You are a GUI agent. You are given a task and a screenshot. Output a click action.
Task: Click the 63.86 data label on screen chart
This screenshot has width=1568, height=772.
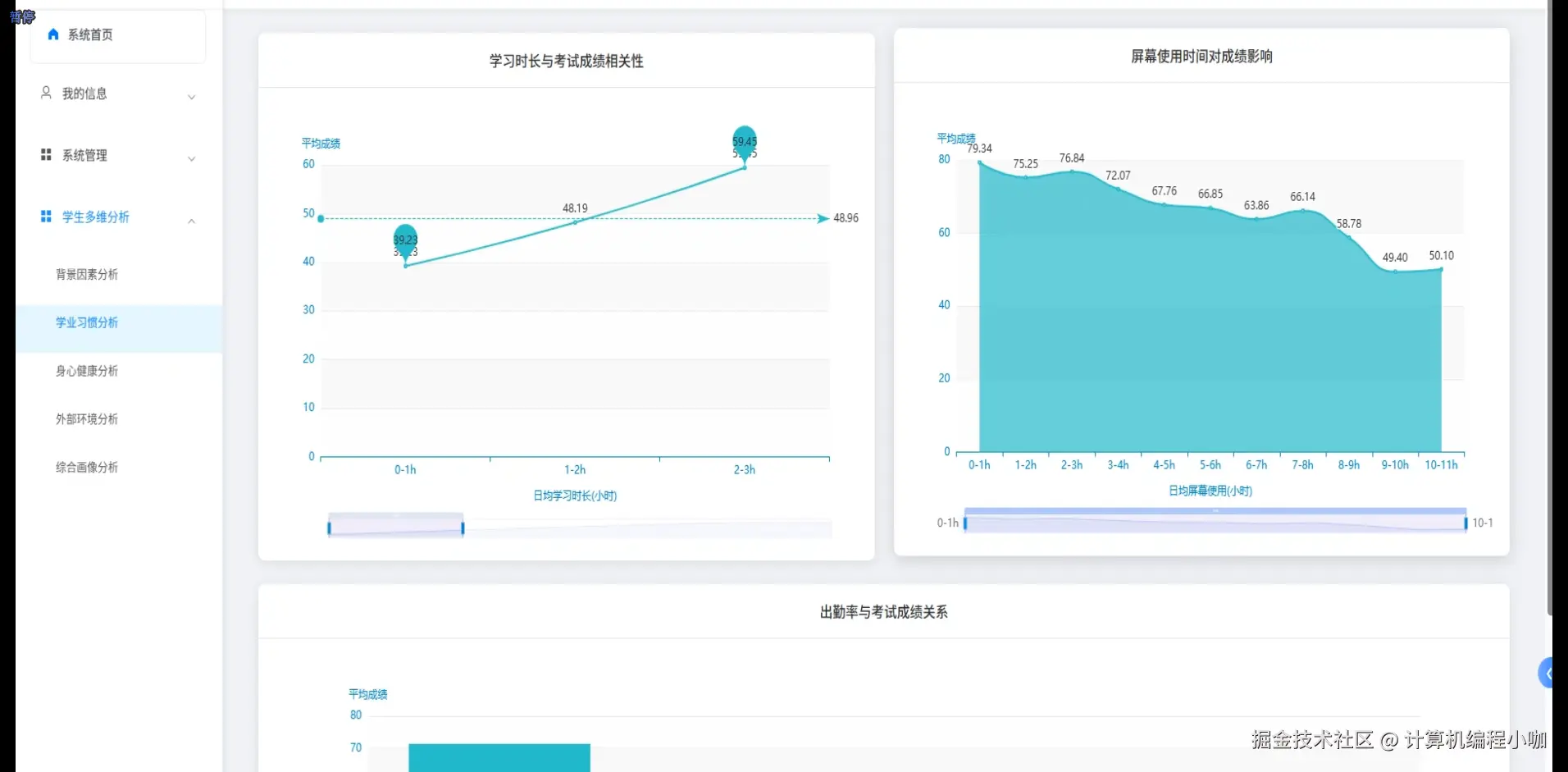(x=1256, y=206)
